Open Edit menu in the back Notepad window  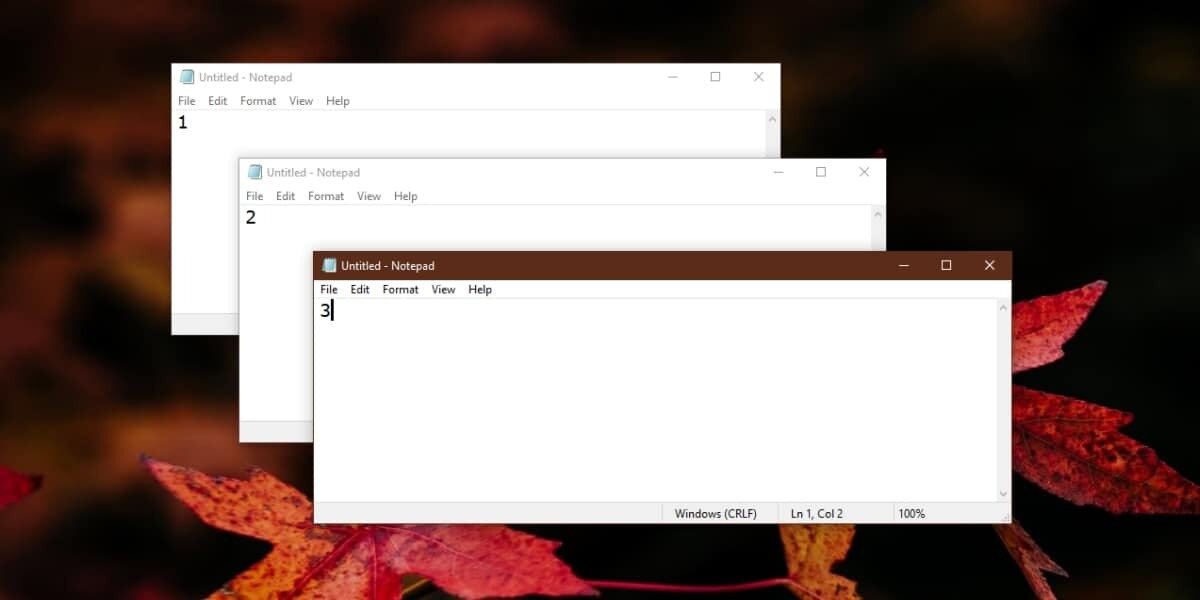point(218,101)
